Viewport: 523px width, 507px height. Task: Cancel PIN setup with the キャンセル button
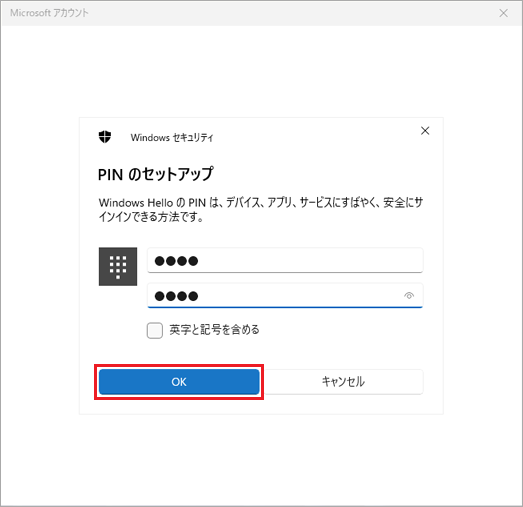tap(343, 382)
